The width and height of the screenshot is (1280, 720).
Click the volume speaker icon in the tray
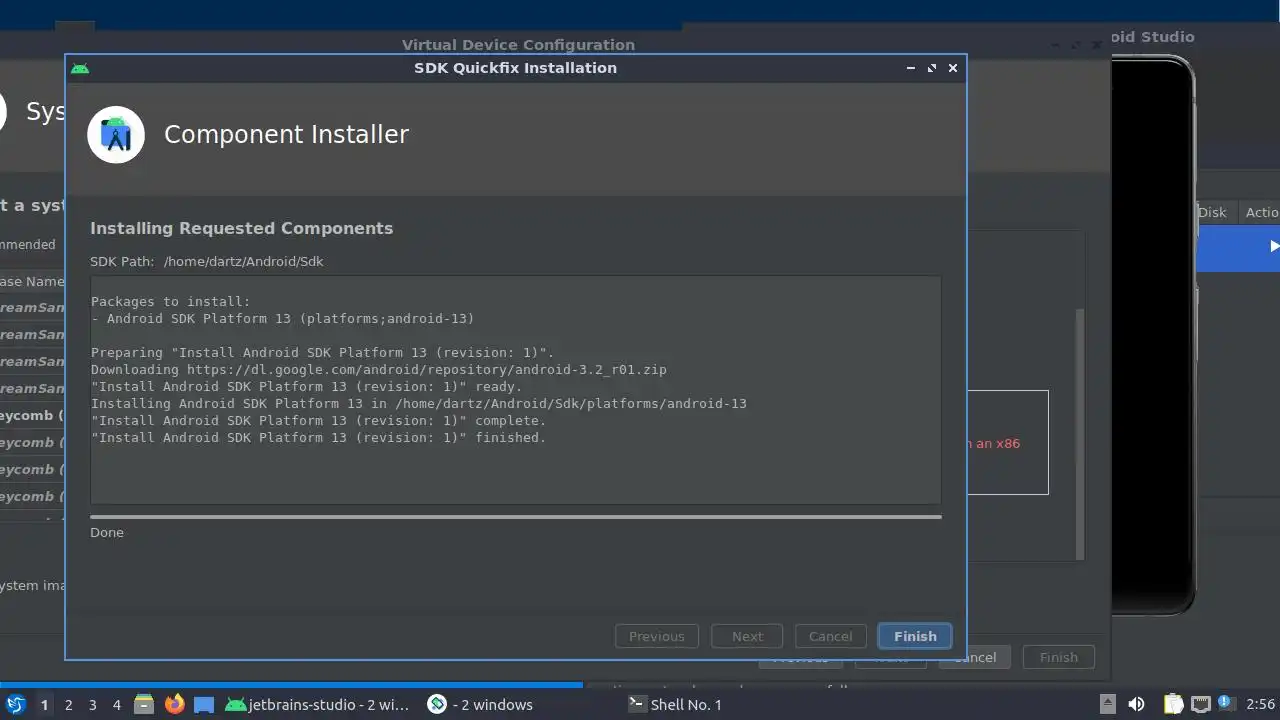(1136, 704)
